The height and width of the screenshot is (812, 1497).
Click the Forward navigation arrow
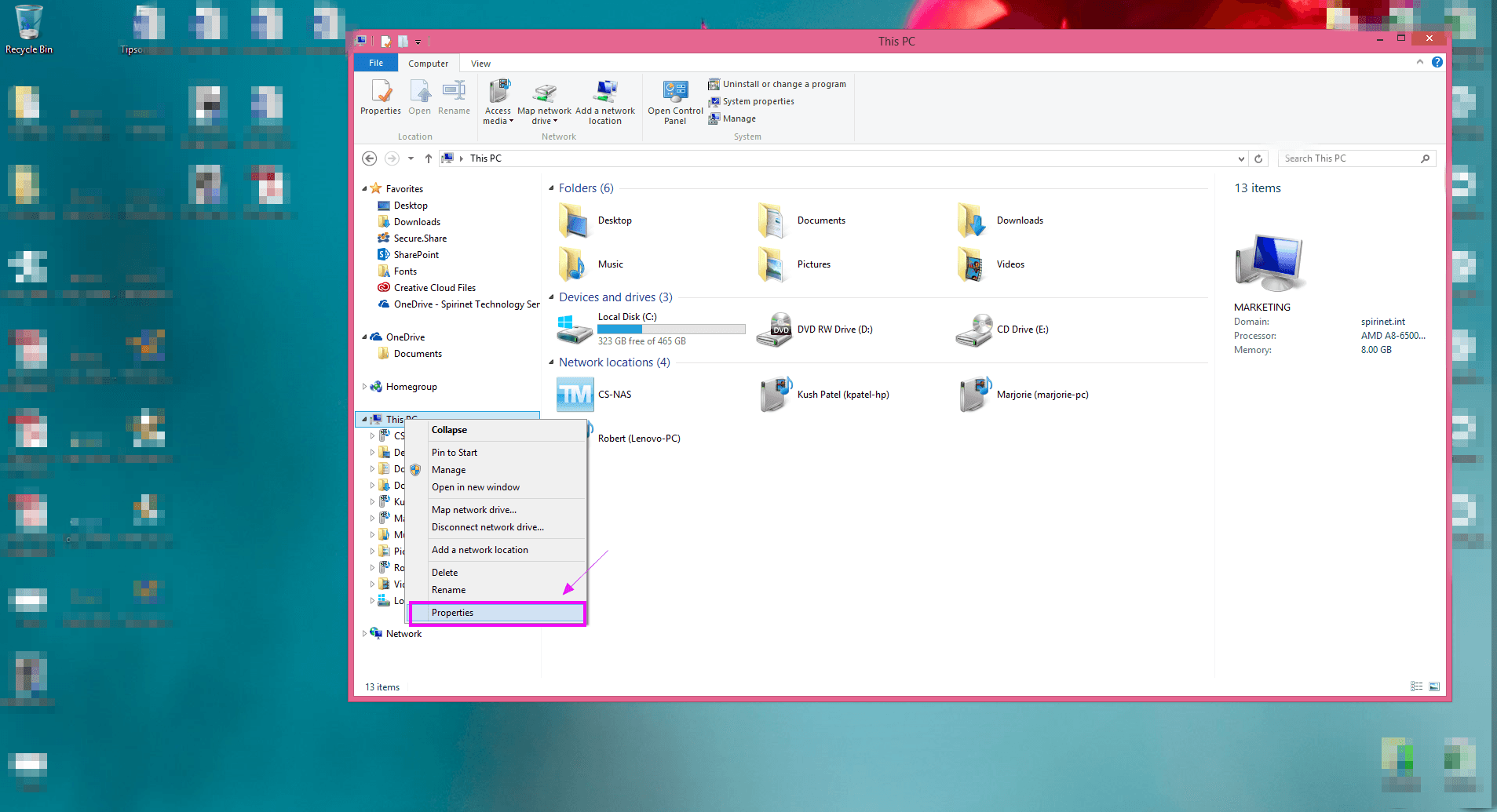(x=391, y=158)
